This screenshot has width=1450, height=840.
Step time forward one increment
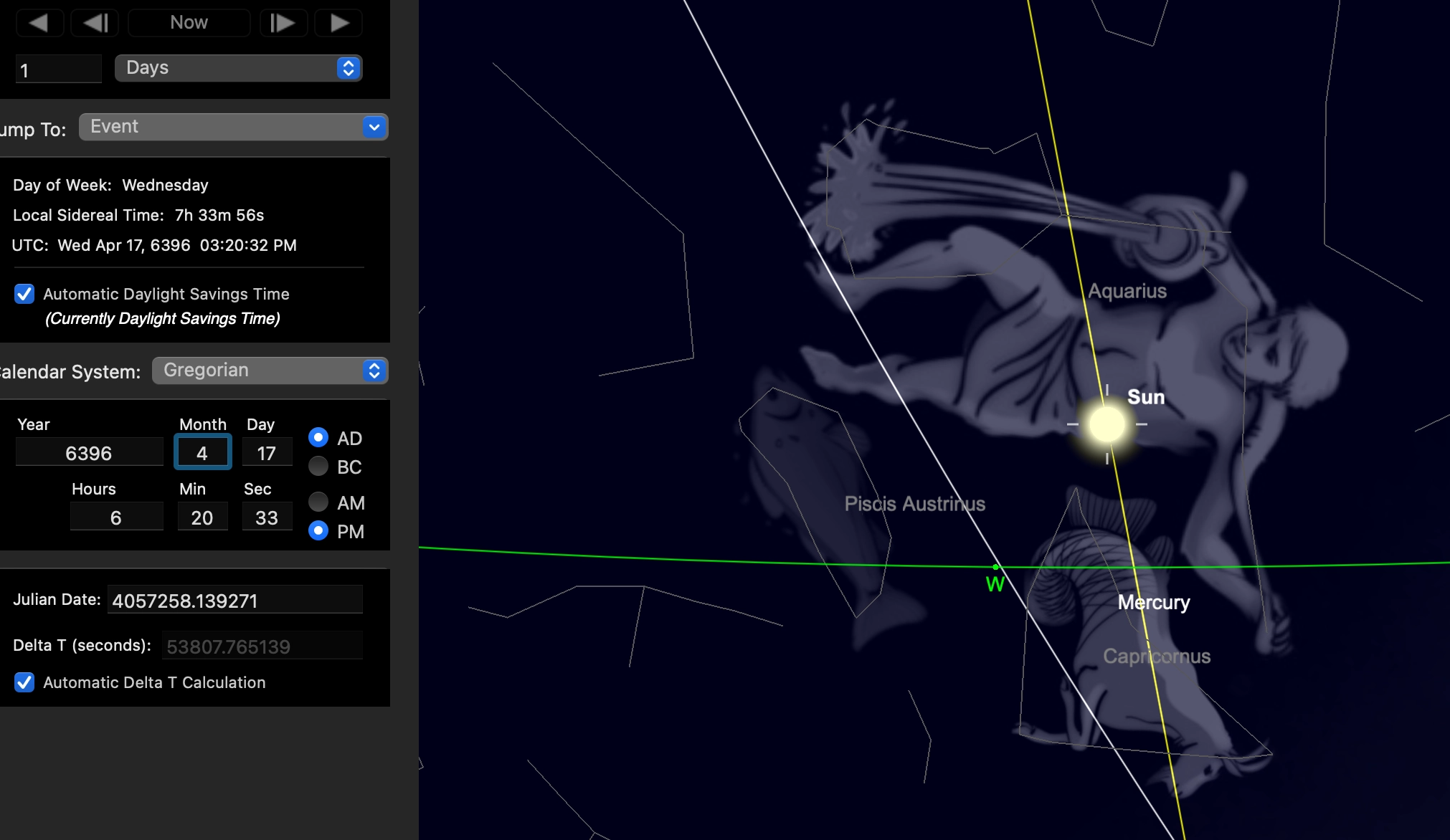[283, 23]
